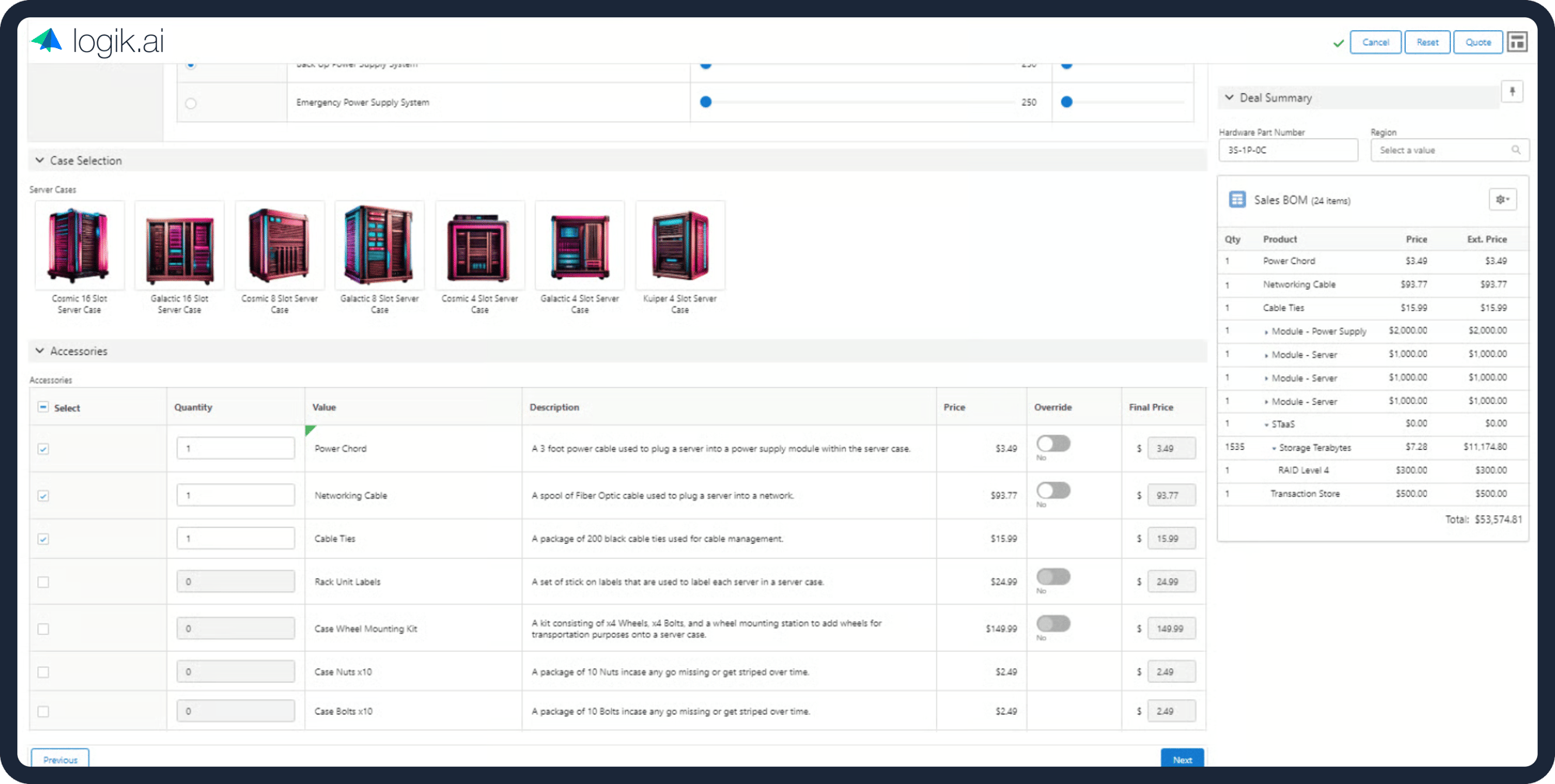Edit the Power Chord final price field

coord(1171,448)
